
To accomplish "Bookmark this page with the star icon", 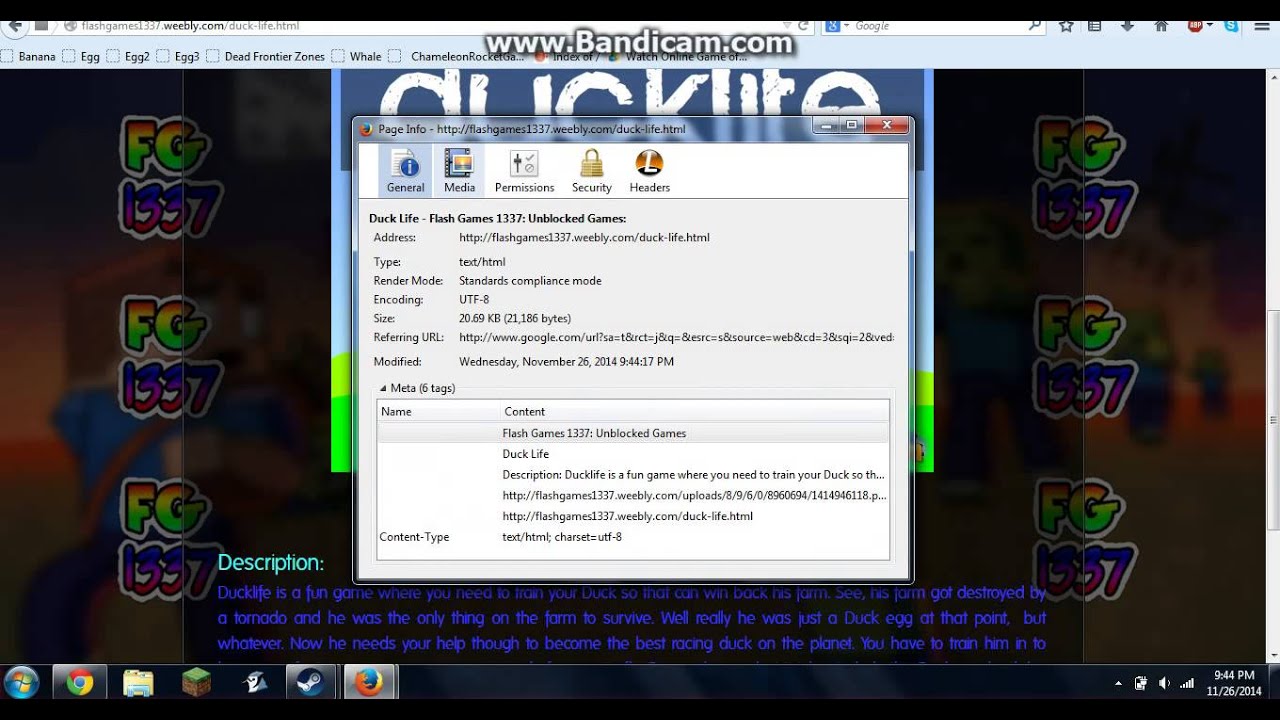I will [1066, 26].
